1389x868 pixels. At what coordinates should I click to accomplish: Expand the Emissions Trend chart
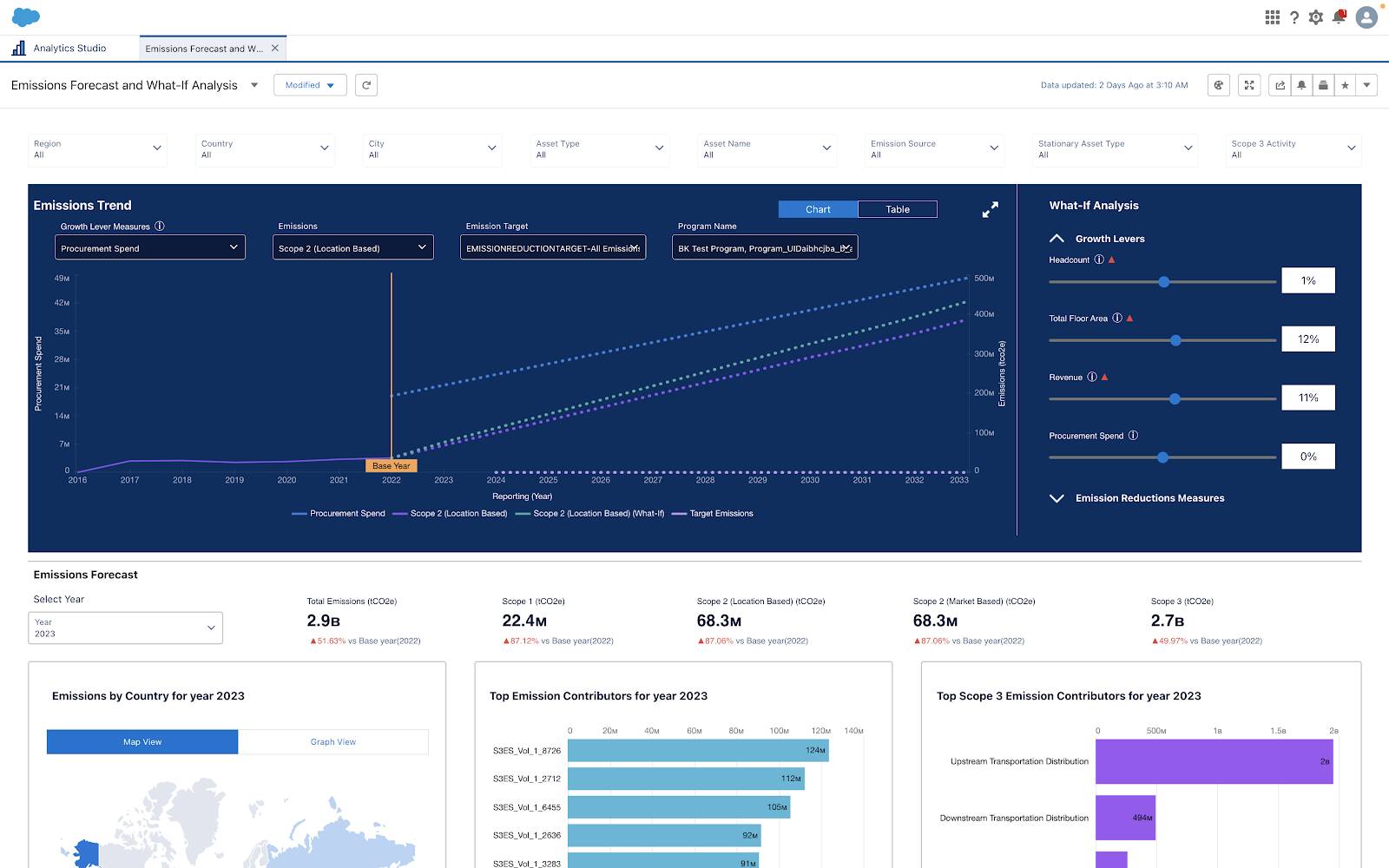pos(990,210)
